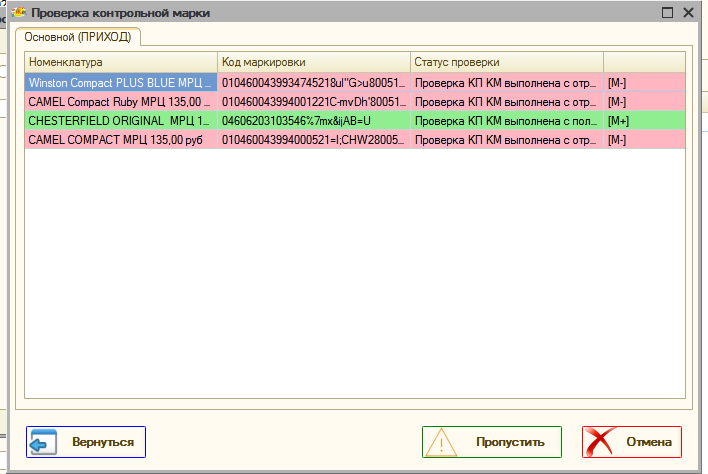Click the [M-] mark in the Winston row
708x474 pixels.
[x=617, y=83]
